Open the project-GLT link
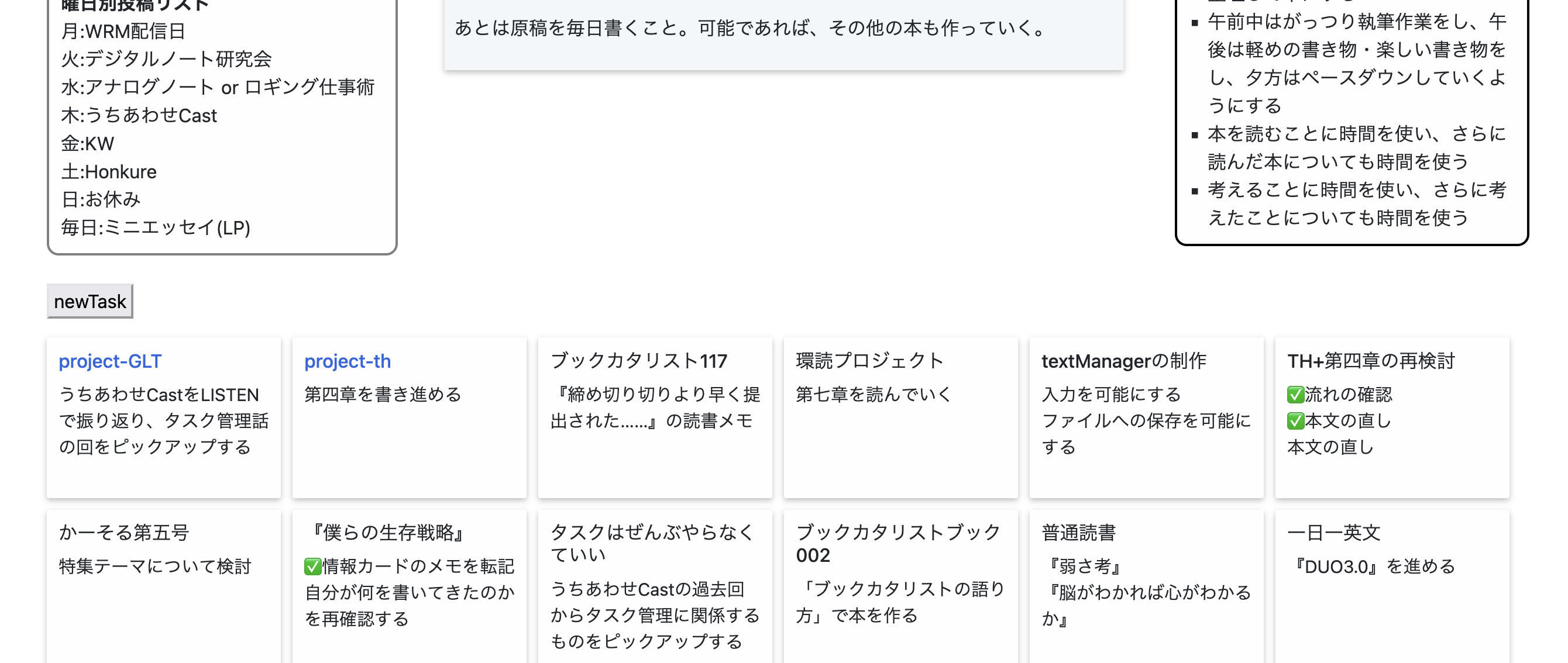 pos(110,361)
